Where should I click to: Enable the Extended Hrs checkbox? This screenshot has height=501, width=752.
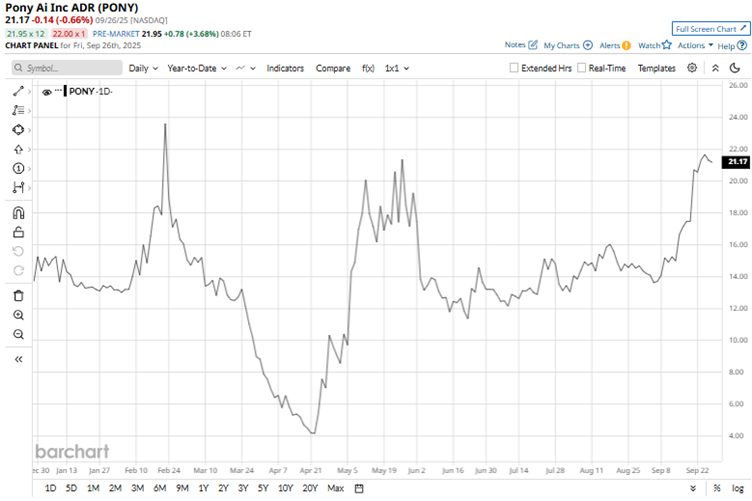coord(514,68)
